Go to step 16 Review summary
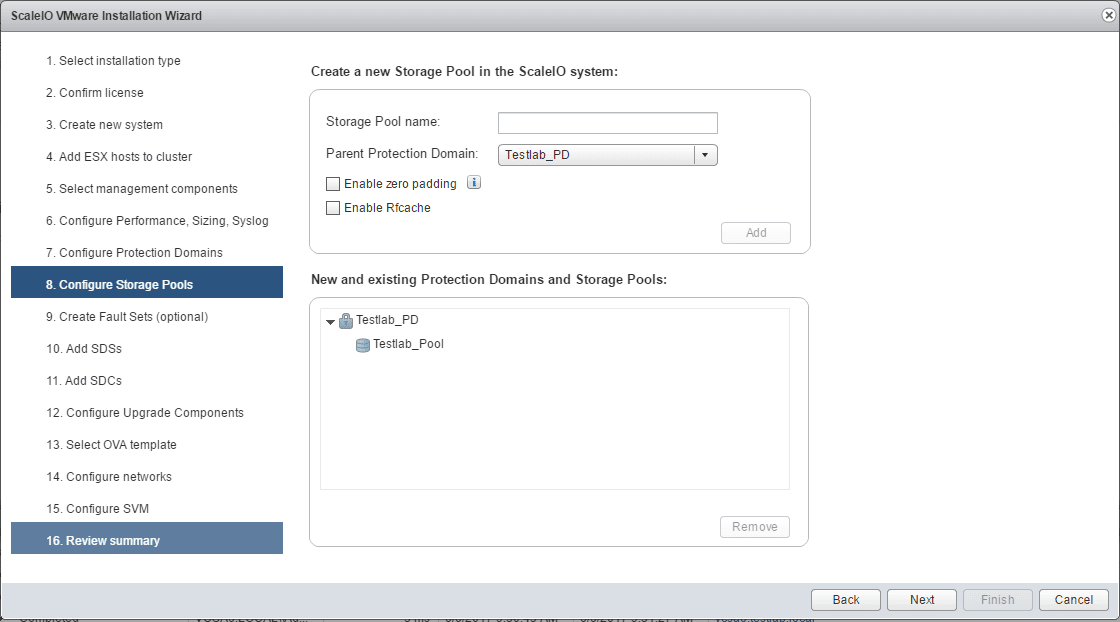 pyautogui.click(x=147, y=538)
